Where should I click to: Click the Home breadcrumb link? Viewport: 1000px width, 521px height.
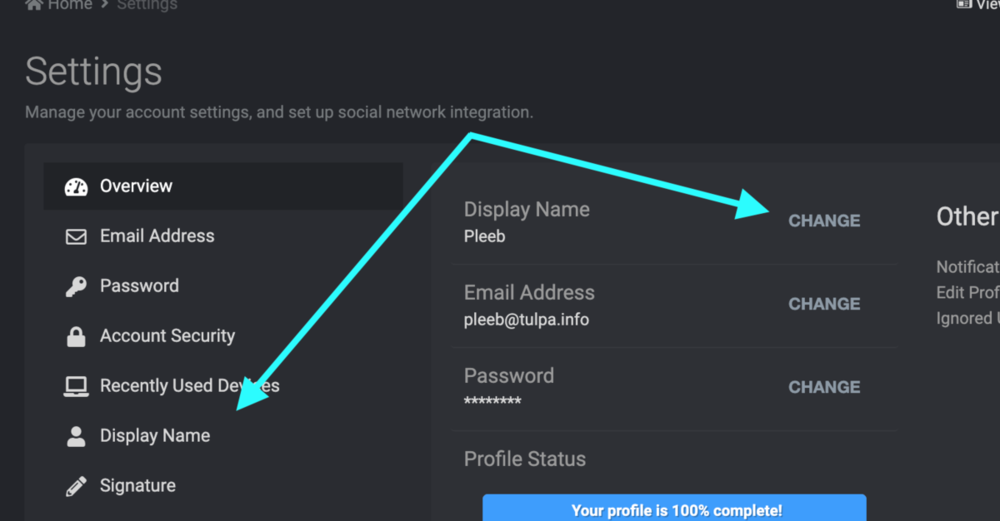coord(70,5)
